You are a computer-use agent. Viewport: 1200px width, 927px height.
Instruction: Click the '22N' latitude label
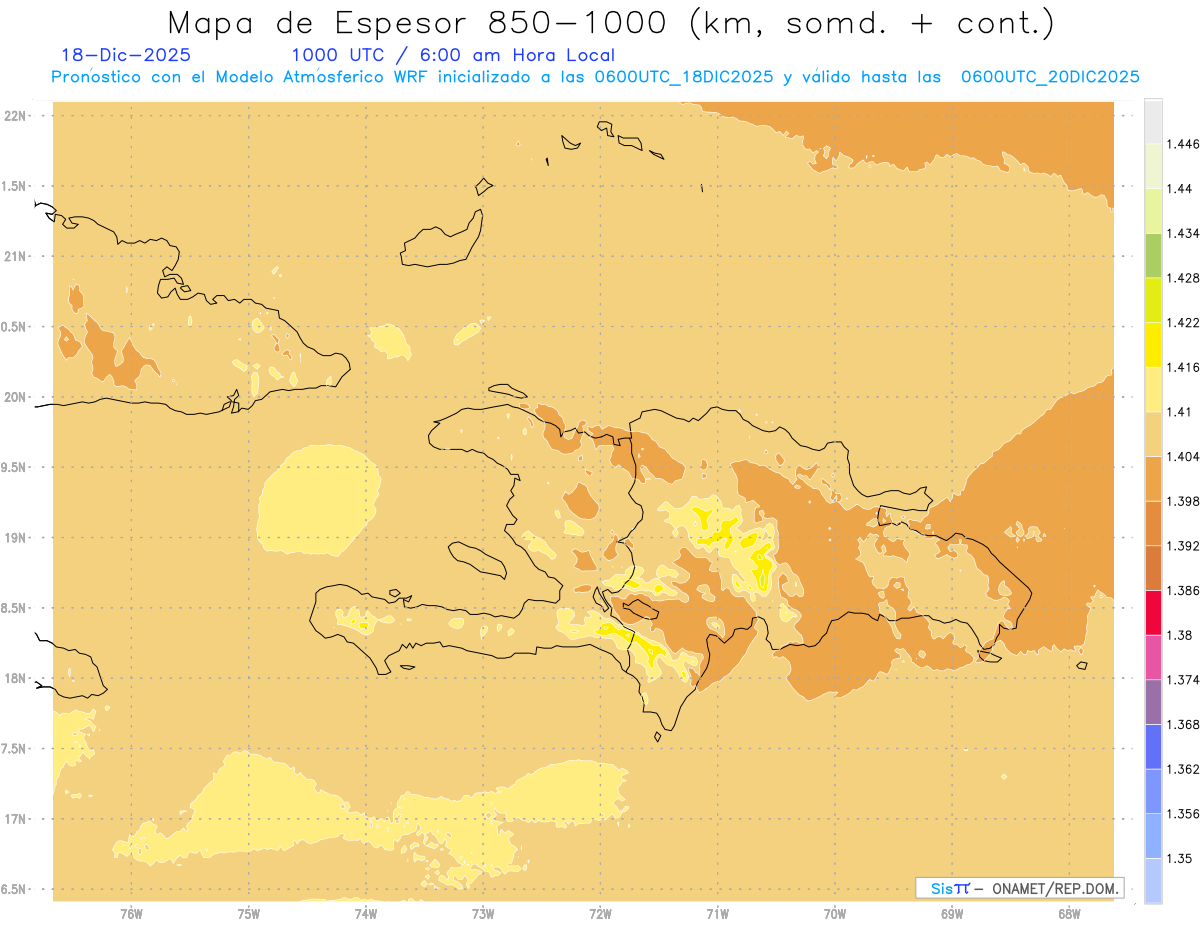click(x=16, y=116)
